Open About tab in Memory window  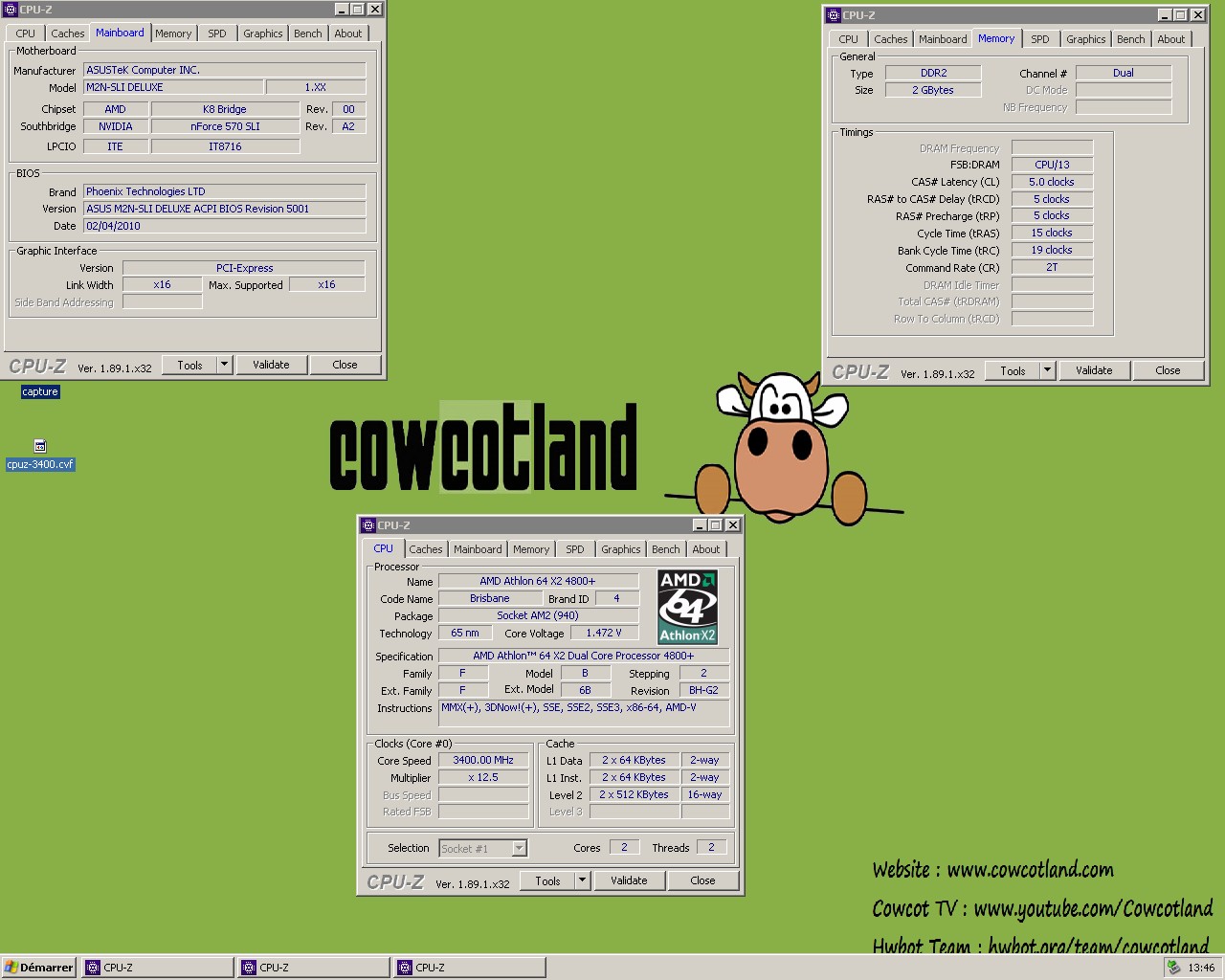[x=1171, y=39]
